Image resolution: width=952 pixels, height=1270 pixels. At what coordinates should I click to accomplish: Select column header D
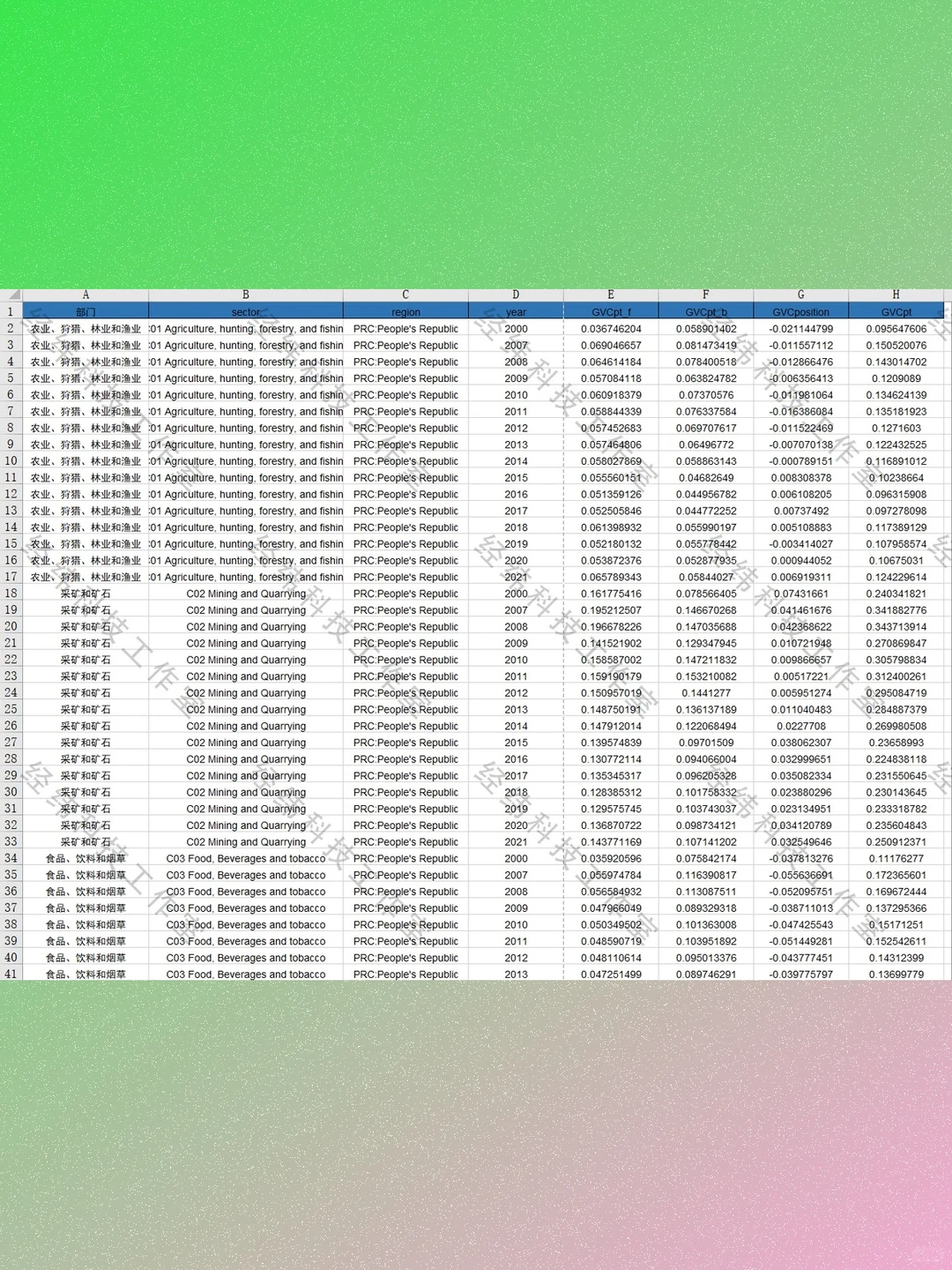tap(516, 295)
